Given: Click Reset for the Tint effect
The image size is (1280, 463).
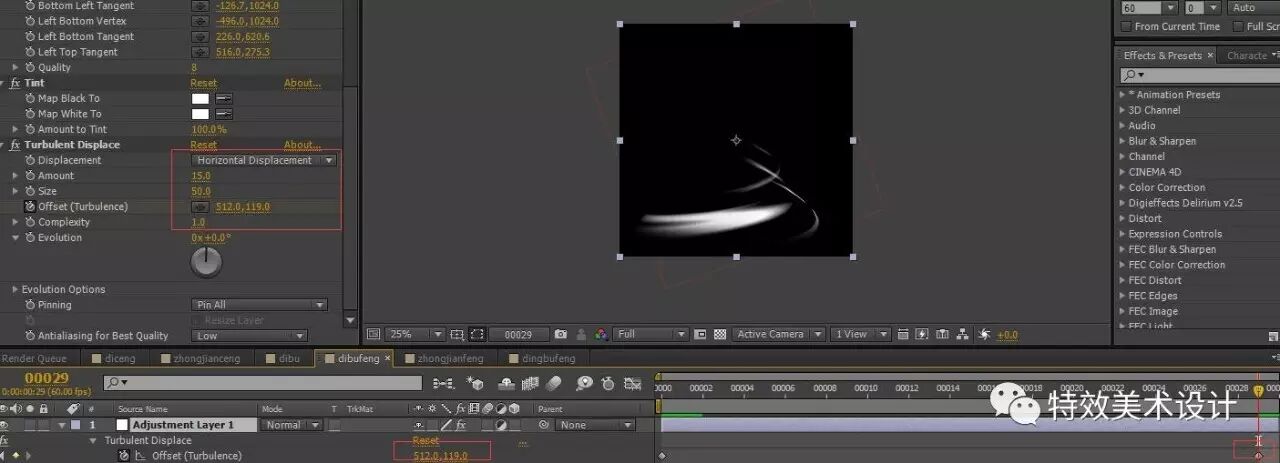Looking at the screenshot, I should (x=204, y=83).
